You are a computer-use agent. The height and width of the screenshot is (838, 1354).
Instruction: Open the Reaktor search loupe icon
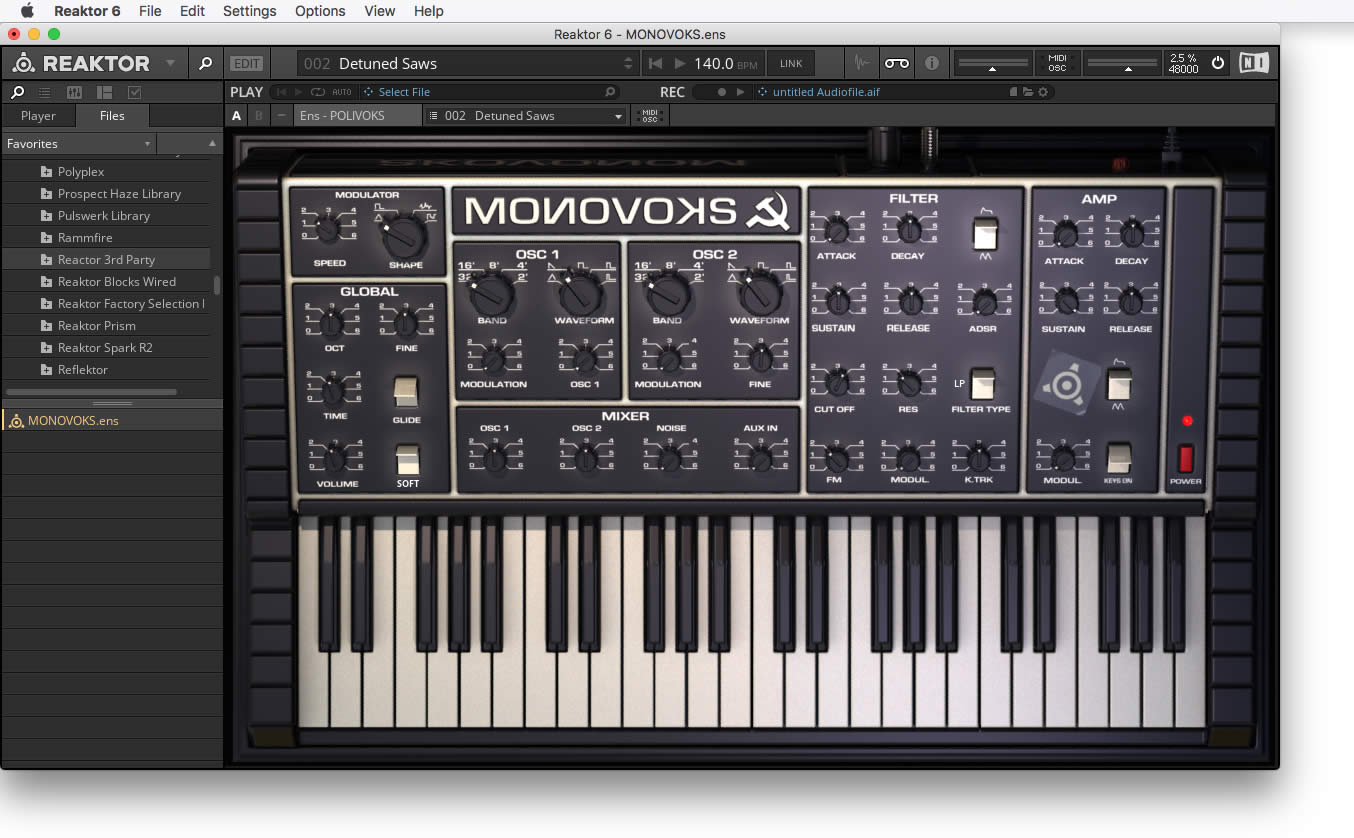pos(206,62)
